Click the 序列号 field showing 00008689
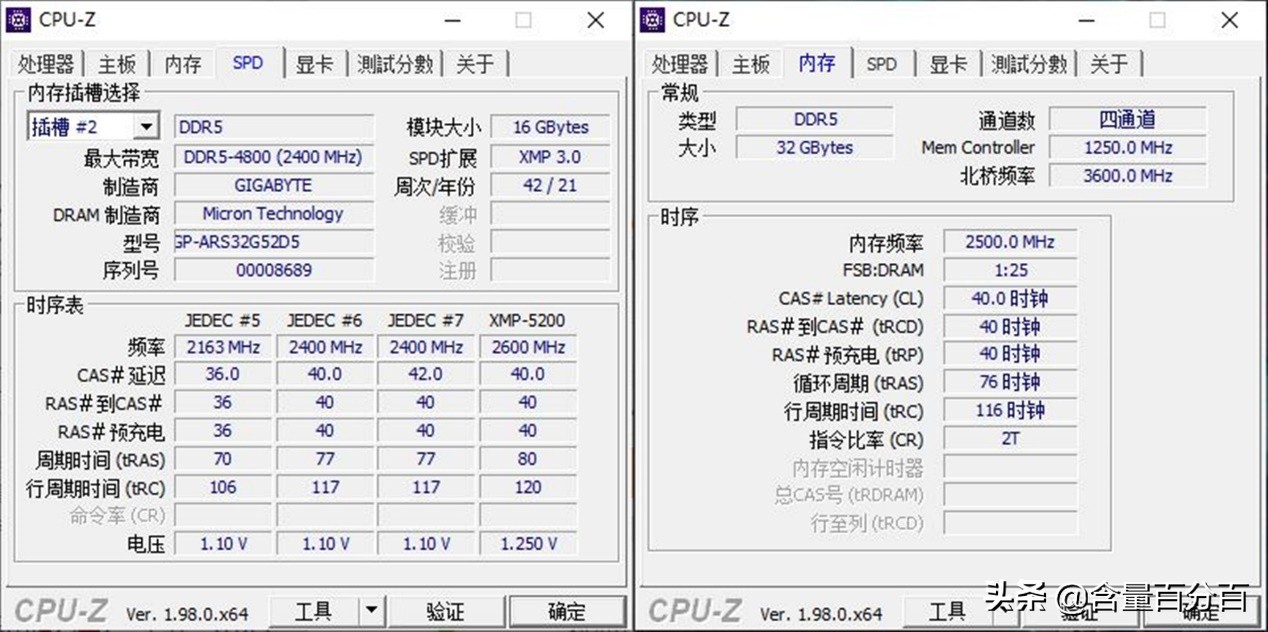The height and width of the screenshot is (632, 1268). click(273, 269)
